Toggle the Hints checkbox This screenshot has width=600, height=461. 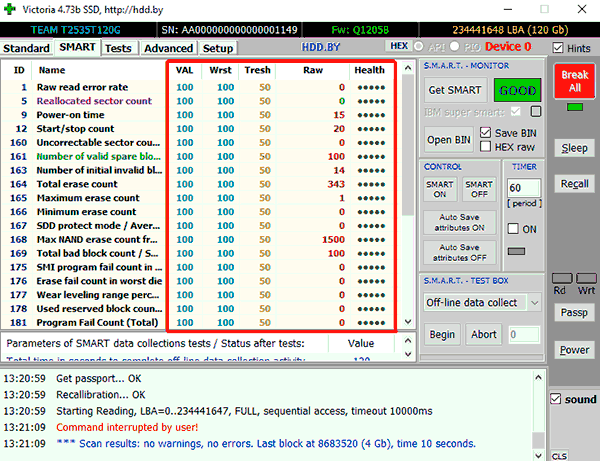point(558,48)
